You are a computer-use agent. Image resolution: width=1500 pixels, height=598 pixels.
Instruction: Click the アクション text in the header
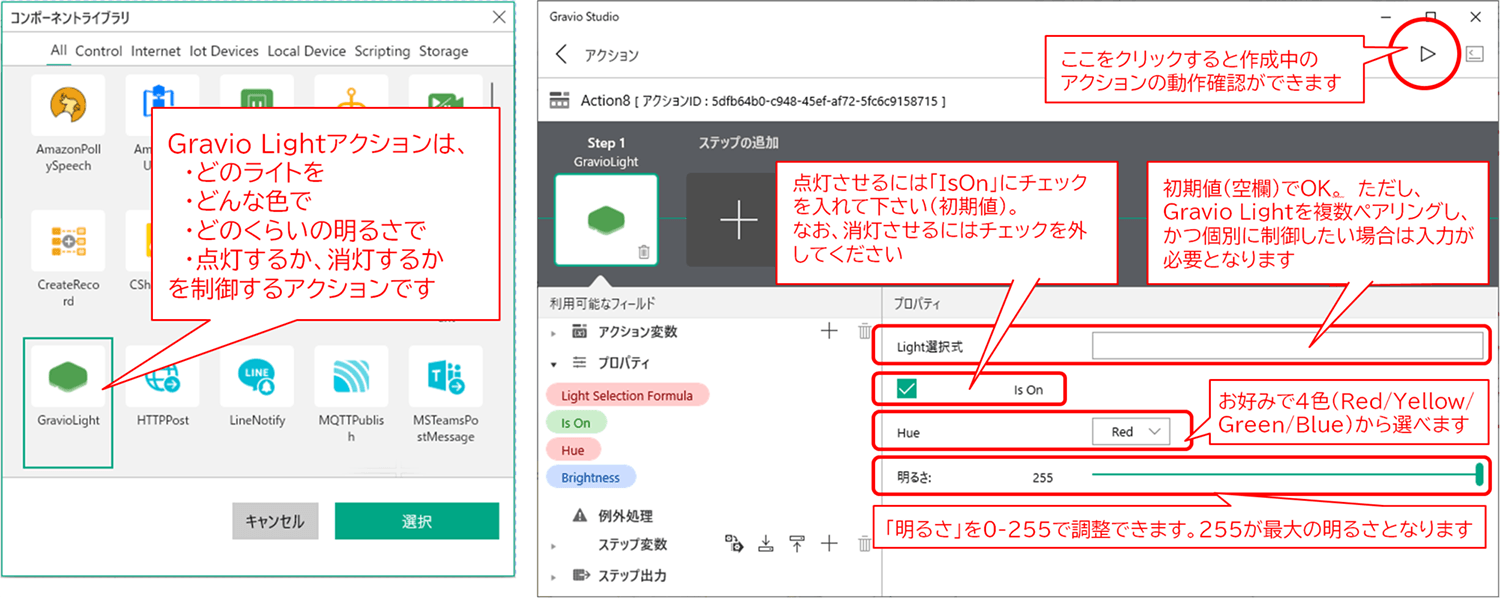612,56
